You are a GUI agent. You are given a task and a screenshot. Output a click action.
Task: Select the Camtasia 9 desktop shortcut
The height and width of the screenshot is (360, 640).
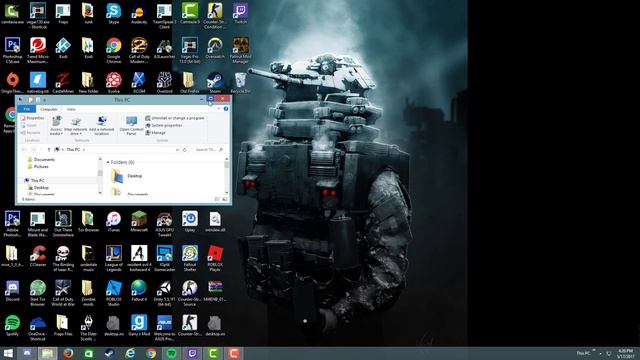pos(189,13)
